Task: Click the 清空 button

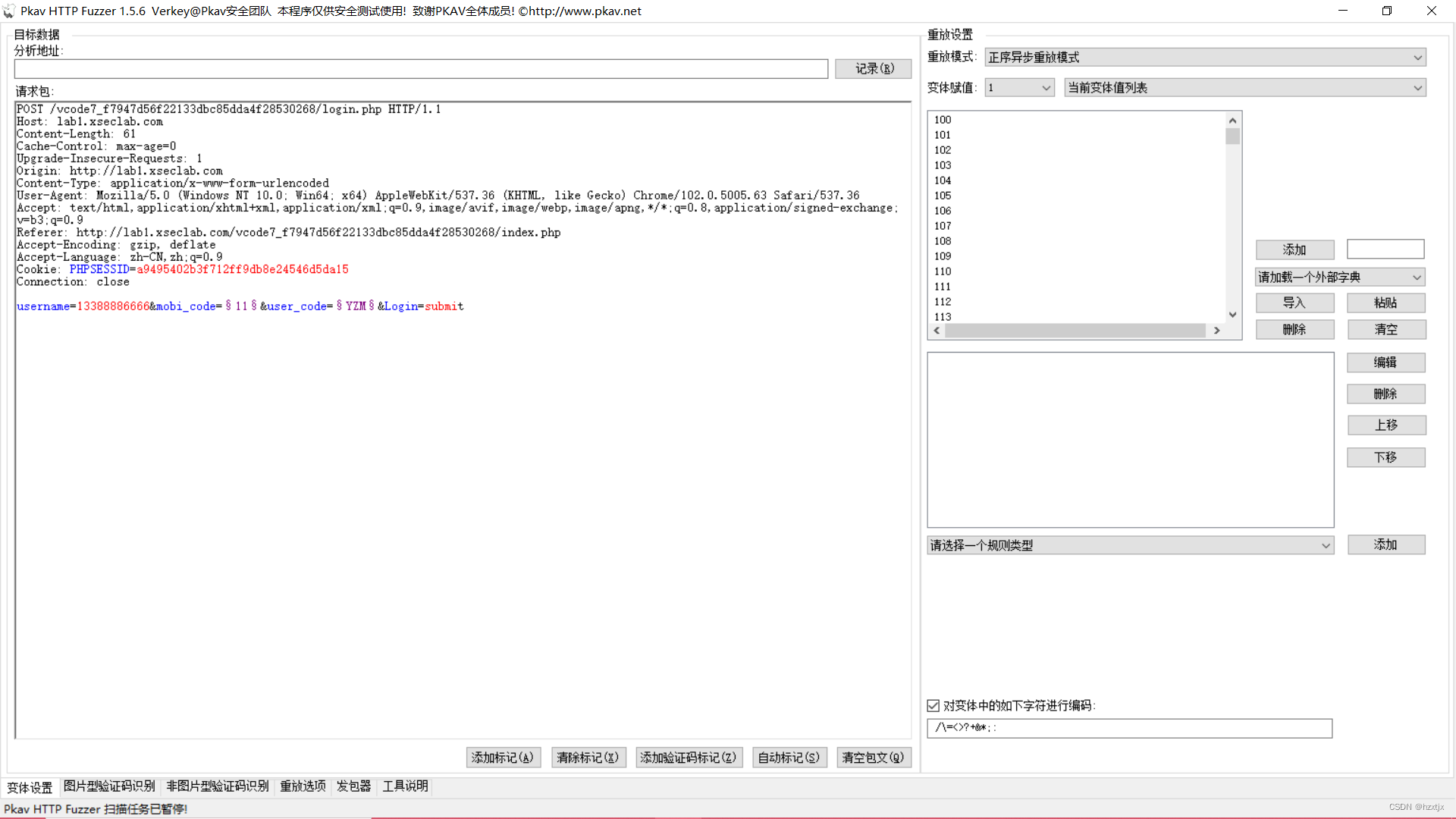Action: pyautogui.click(x=1385, y=330)
